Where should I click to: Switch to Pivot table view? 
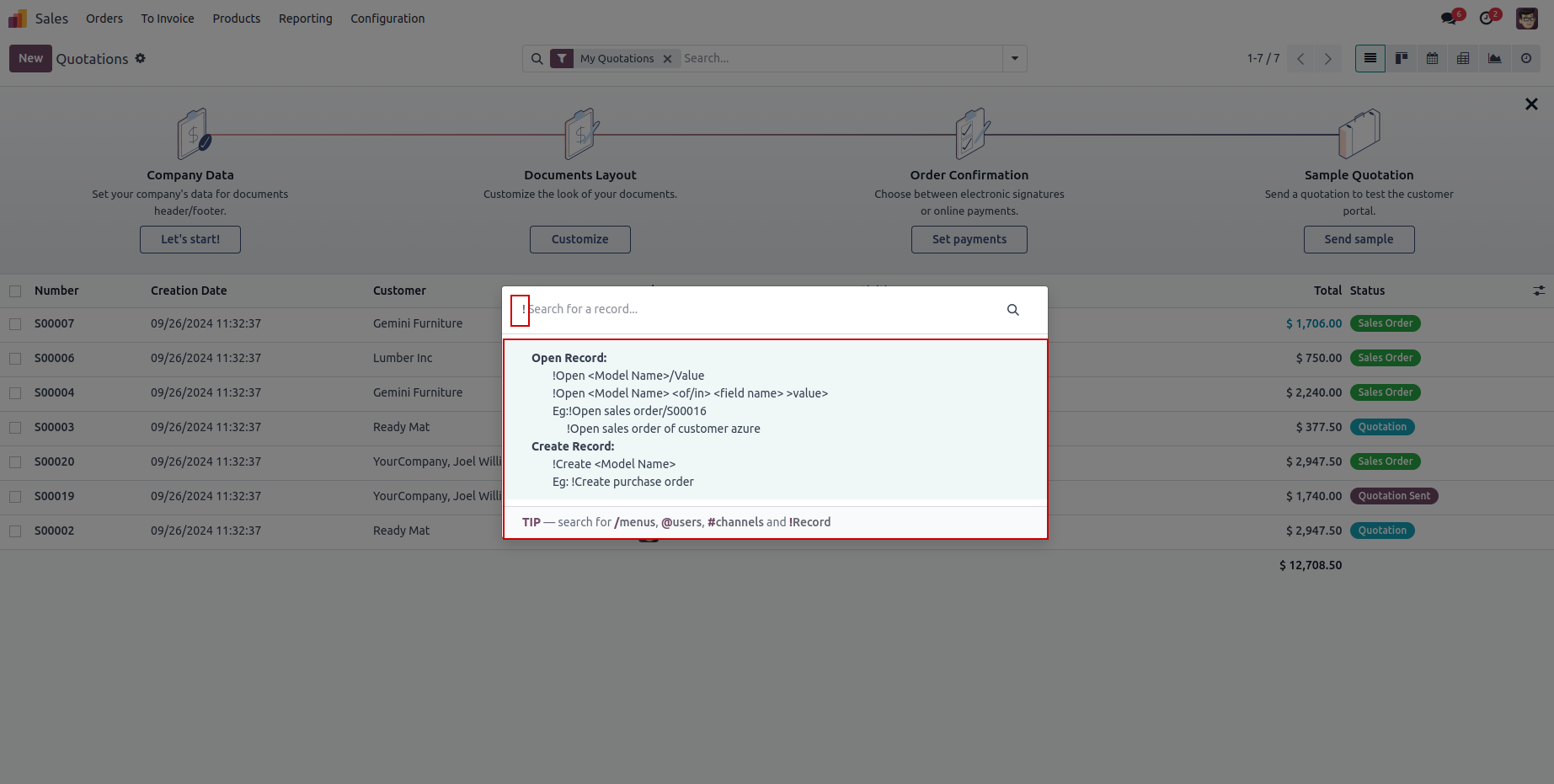pyautogui.click(x=1463, y=58)
